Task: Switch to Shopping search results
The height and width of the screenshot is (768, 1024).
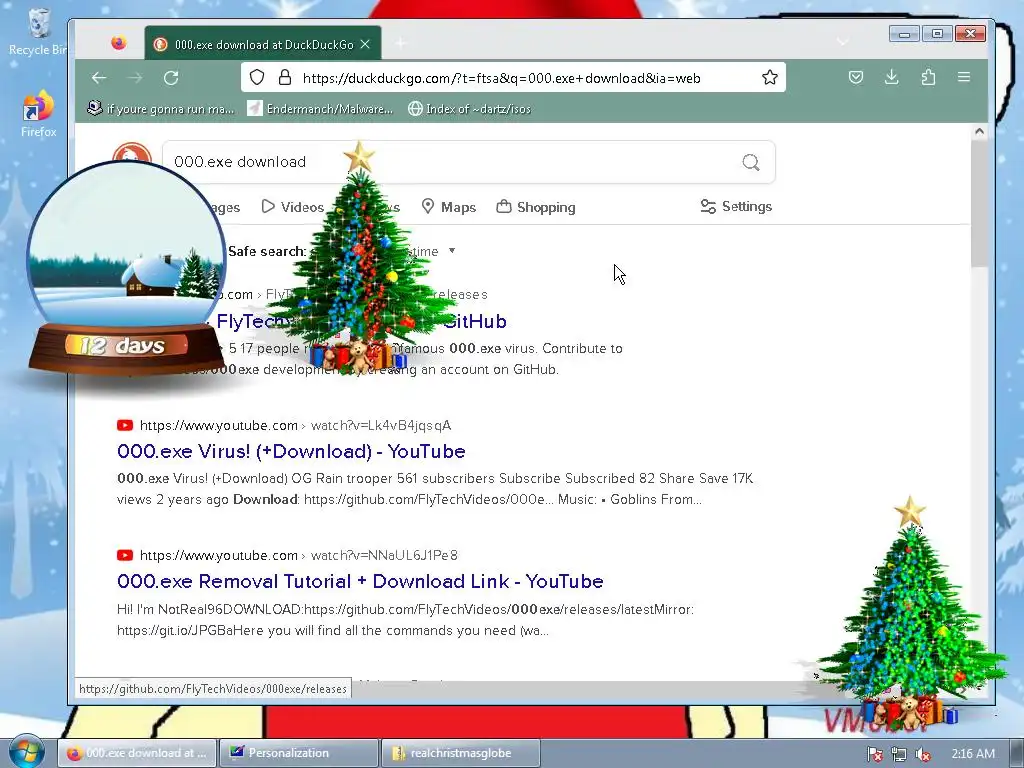Action: 536,207
